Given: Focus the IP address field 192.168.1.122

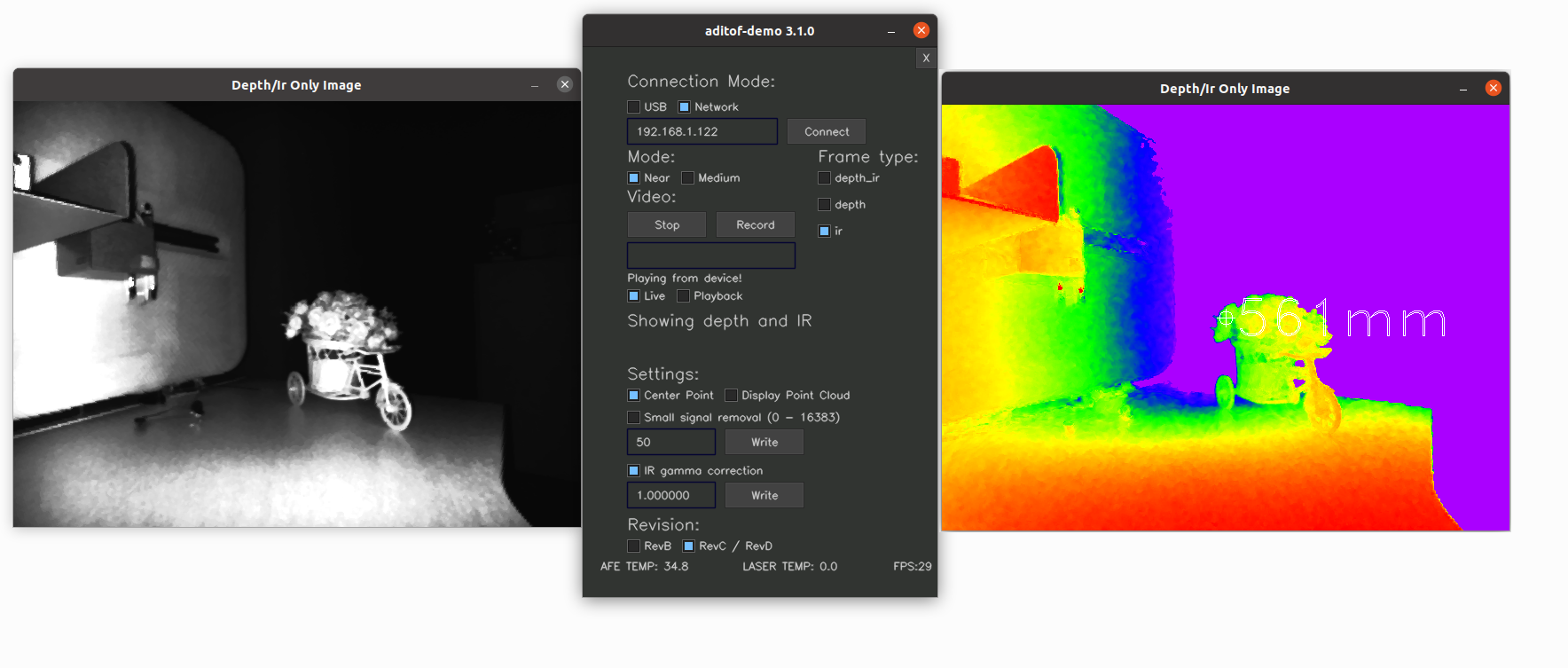Looking at the screenshot, I should click(x=702, y=131).
